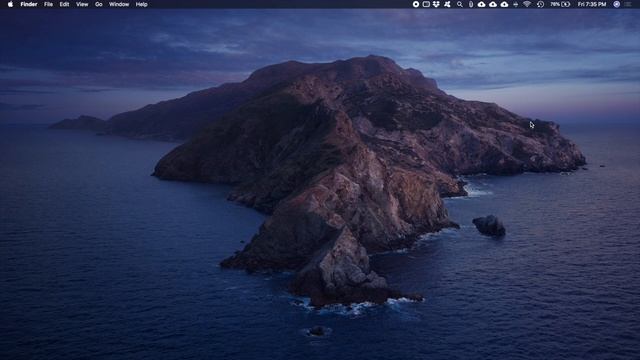
Task: Open the Go menu
Action: click(99, 4)
